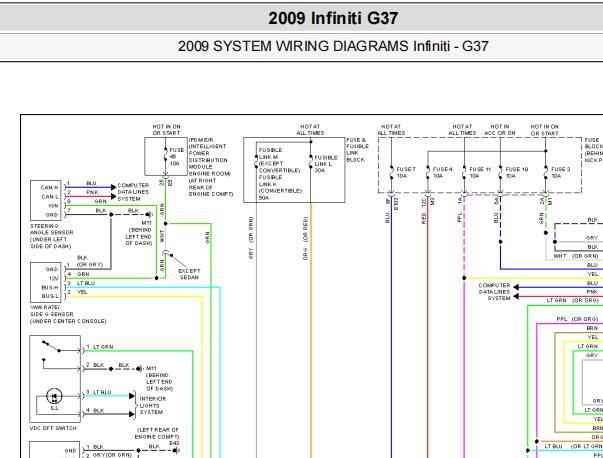Click 'HOT AT ALL TIMES' above the fusible link block
Viewport: 603px width, 458px height.
click(310, 130)
